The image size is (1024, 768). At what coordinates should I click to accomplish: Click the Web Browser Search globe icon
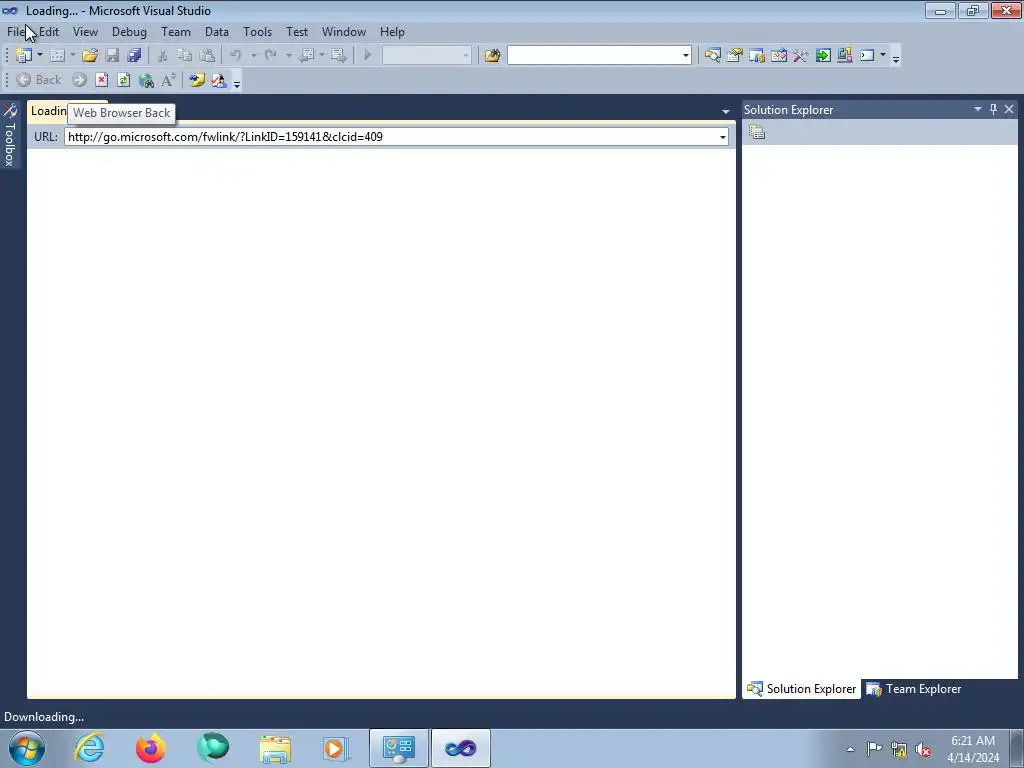tap(146, 80)
